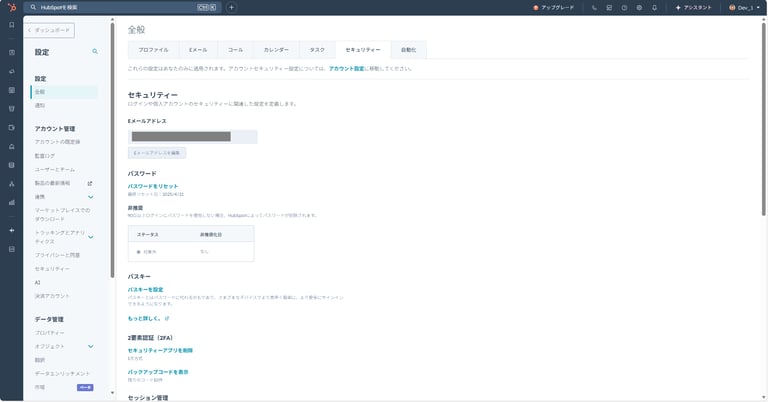Viewport: 768px width, 402px height.
Task: Open the reporting bar chart icon
Action: click(12, 202)
